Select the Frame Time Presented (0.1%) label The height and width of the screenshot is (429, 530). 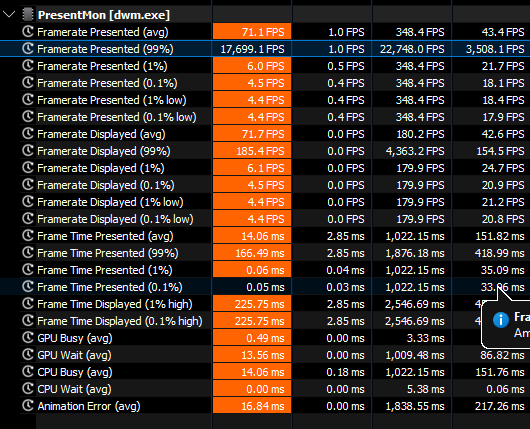click(110, 287)
